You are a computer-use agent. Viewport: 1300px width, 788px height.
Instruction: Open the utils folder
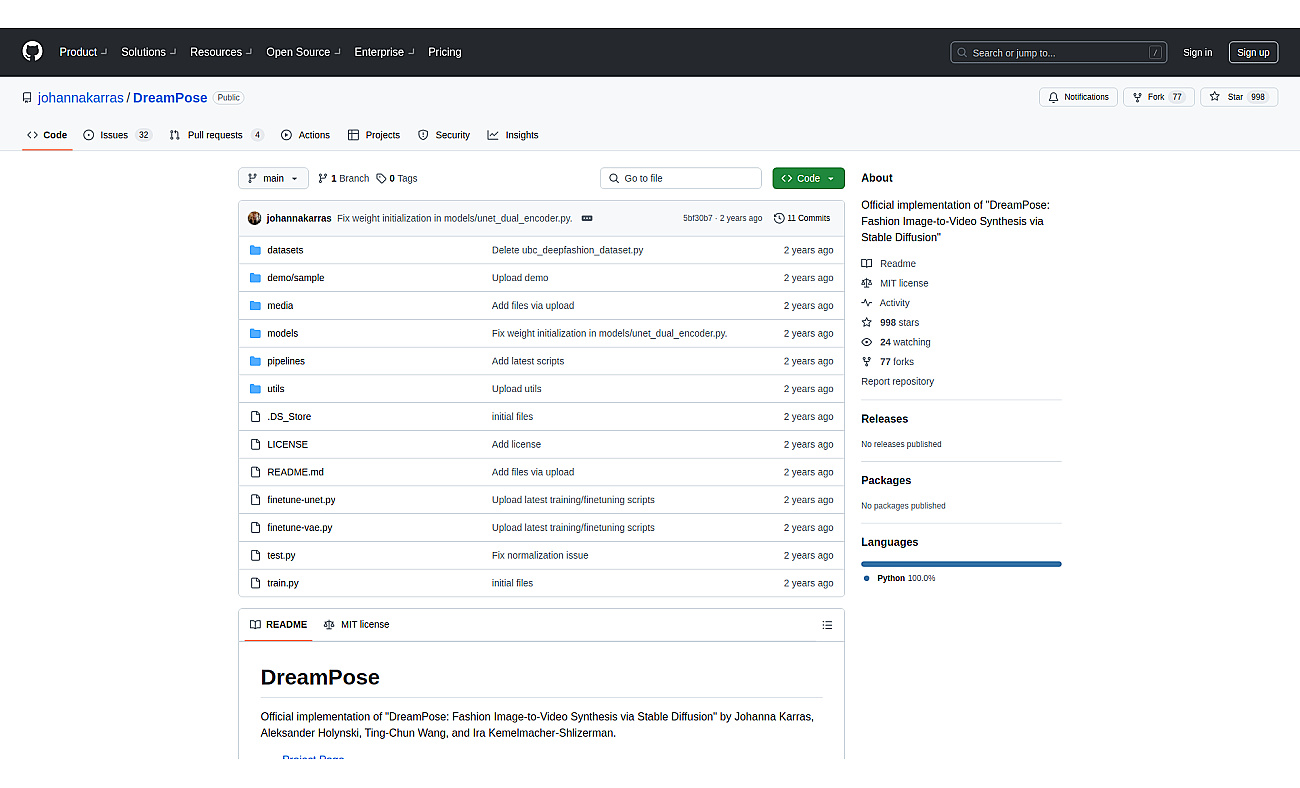coord(275,389)
